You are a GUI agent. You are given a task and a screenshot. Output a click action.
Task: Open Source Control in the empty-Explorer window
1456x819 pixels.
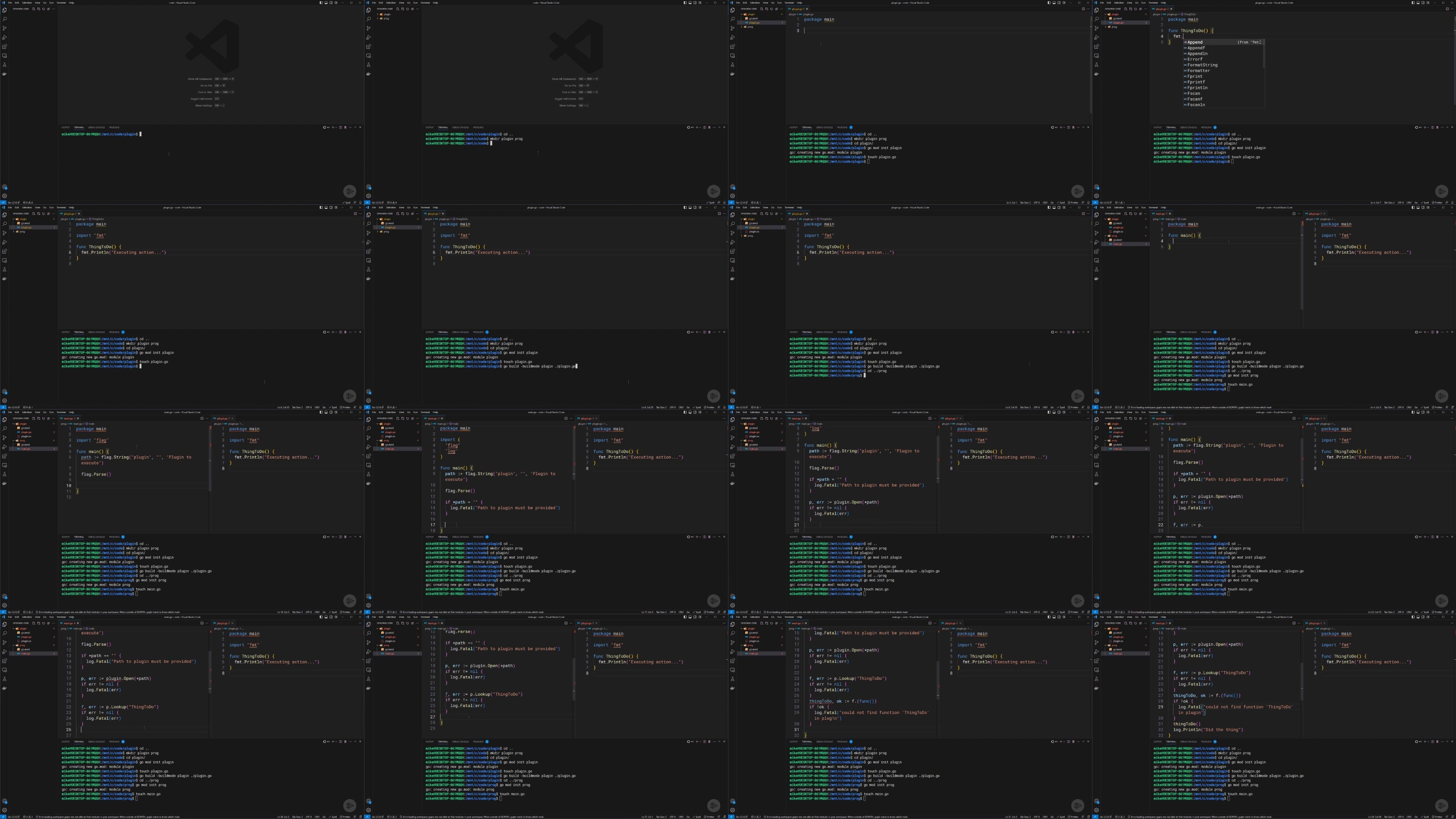(5, 28)
